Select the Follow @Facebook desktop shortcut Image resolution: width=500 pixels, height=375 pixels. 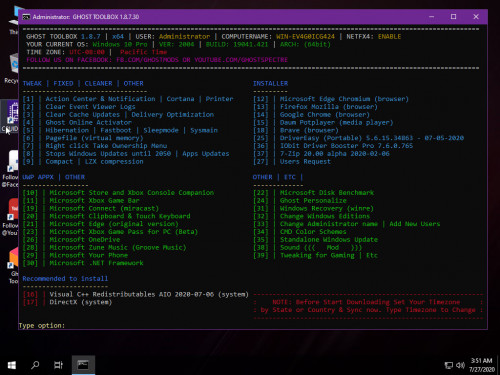point(11,169)
